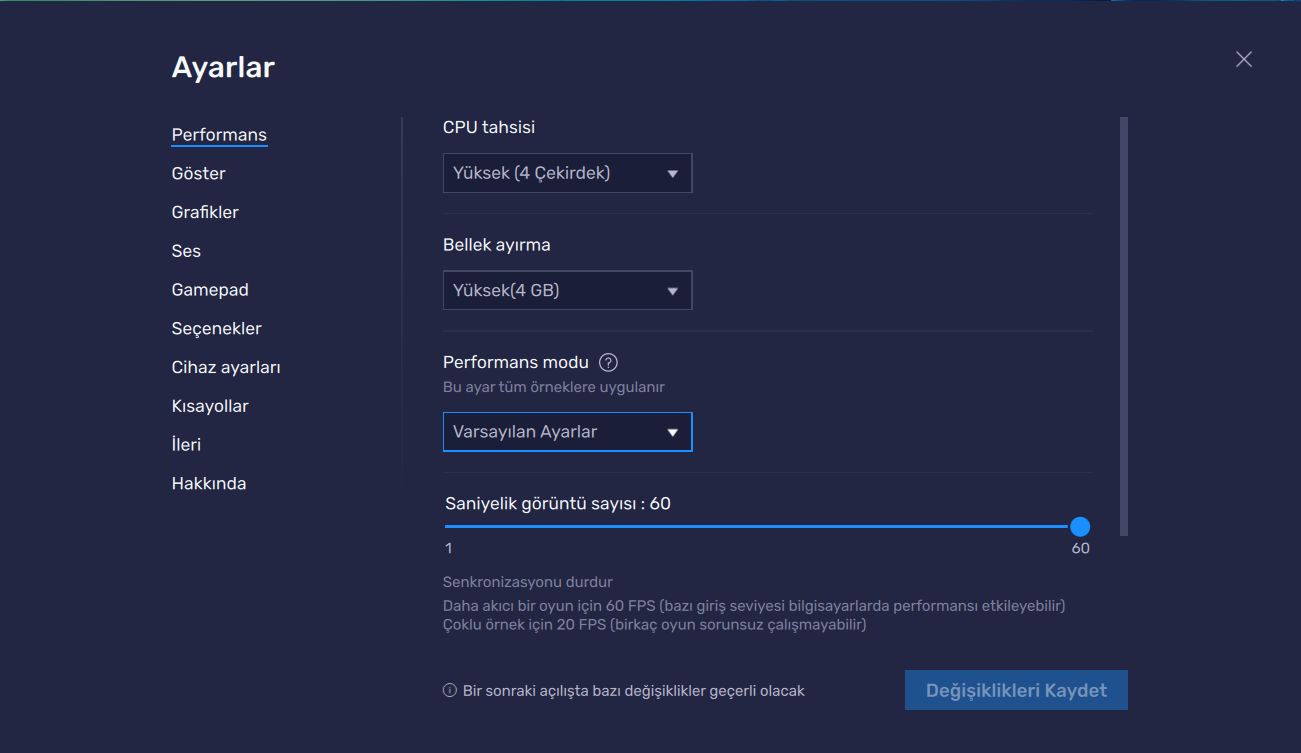Switch to the İleri tab

tap(187, 445)
